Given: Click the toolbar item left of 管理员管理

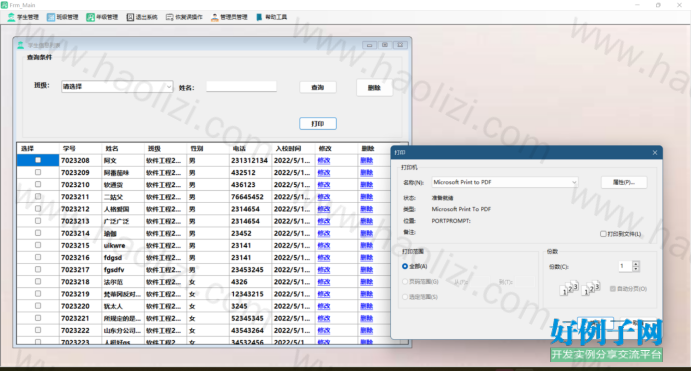Looking at the screenshot, I should click(184, 17).
